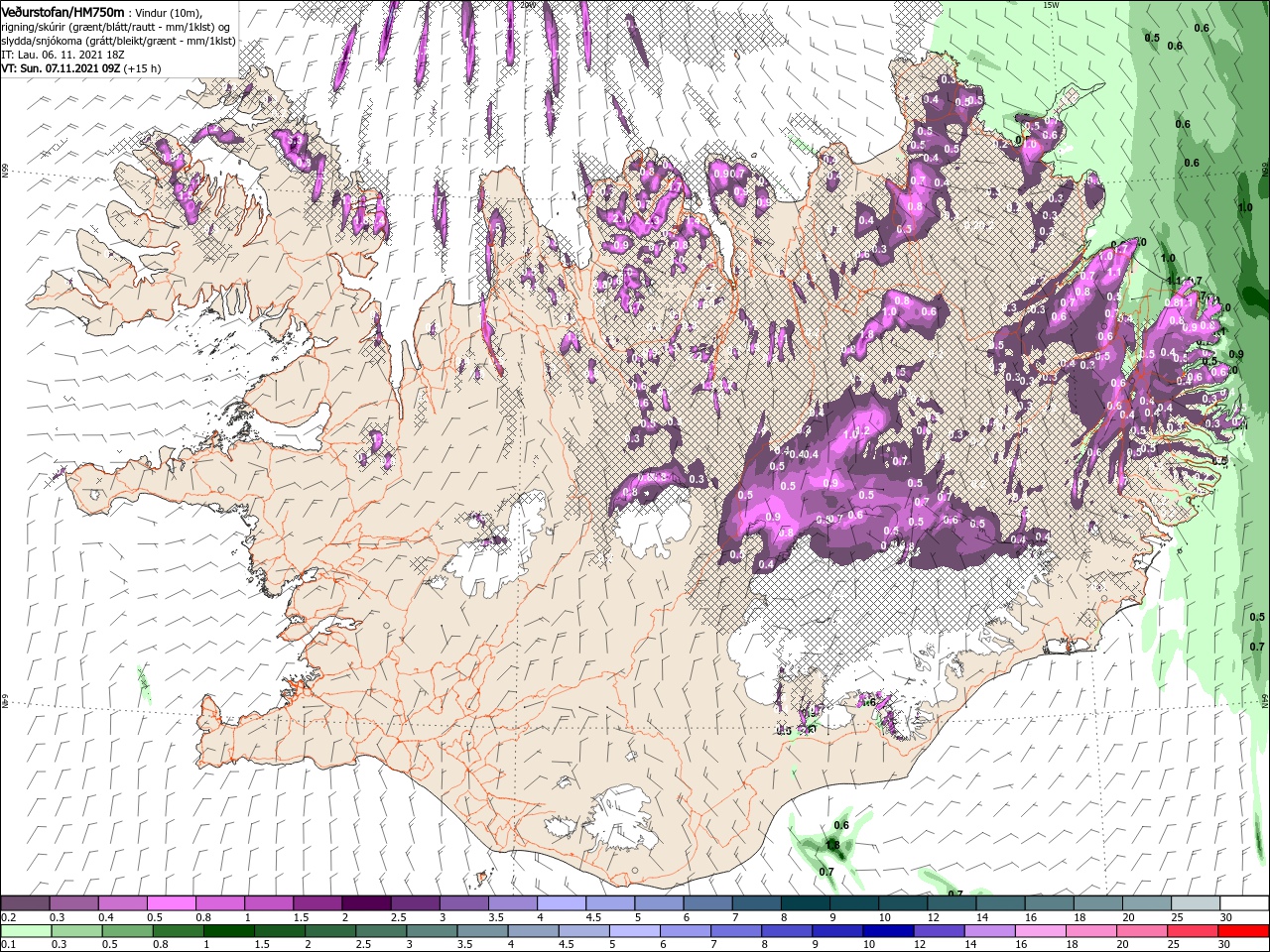Image resolution: width=1270 pixels, height=952 pixels.
Task: Click the dark navy 10 swatch in the lower legend row
Action: pos(886,931)
